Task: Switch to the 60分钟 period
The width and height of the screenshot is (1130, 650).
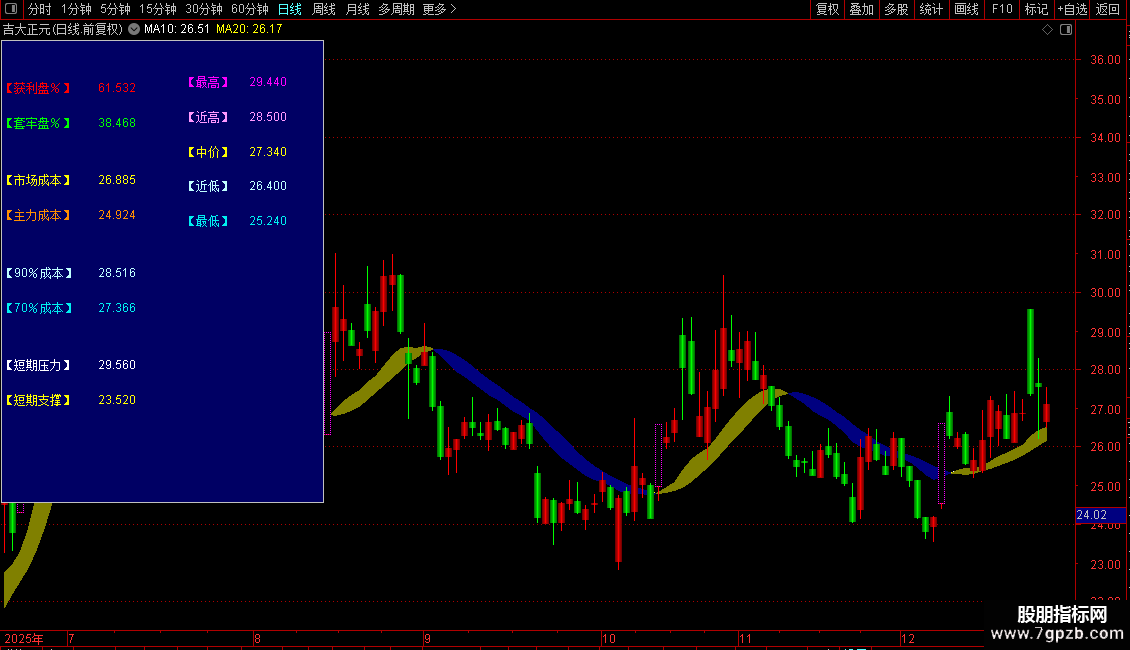Action: pos(250,9)
